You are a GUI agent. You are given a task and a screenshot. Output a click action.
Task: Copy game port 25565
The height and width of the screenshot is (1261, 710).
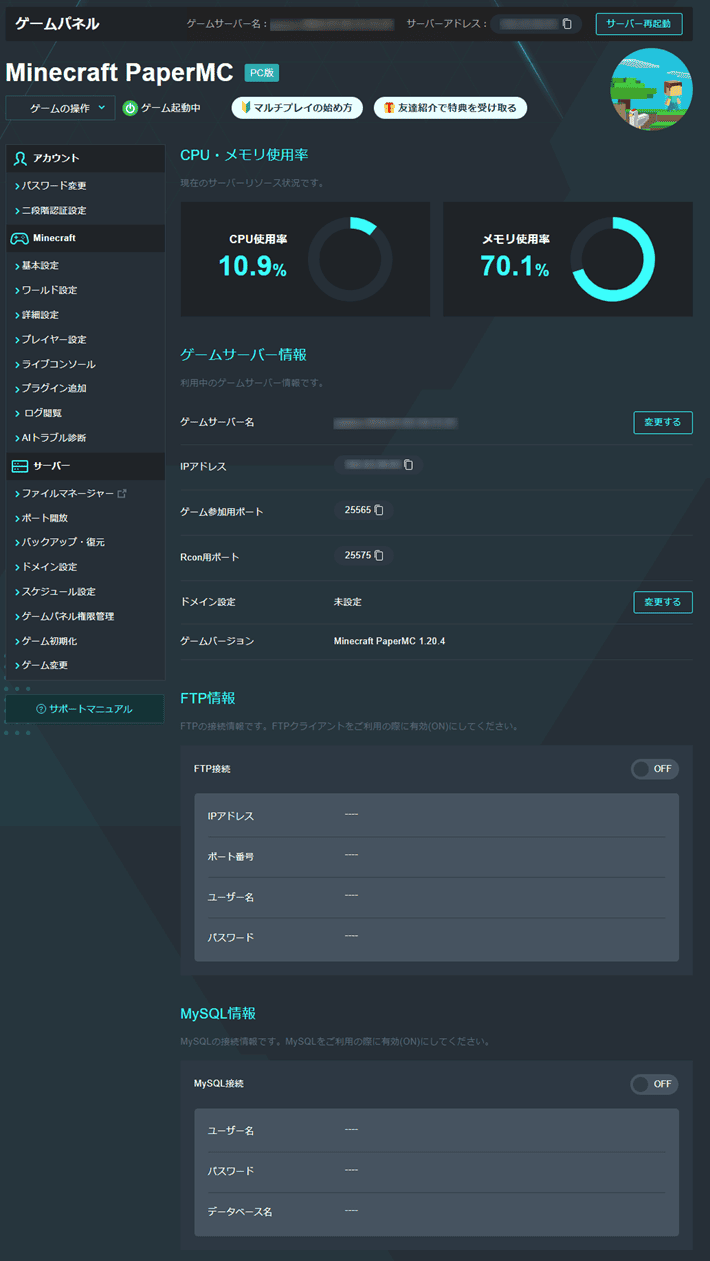click(x=379, y=510)
